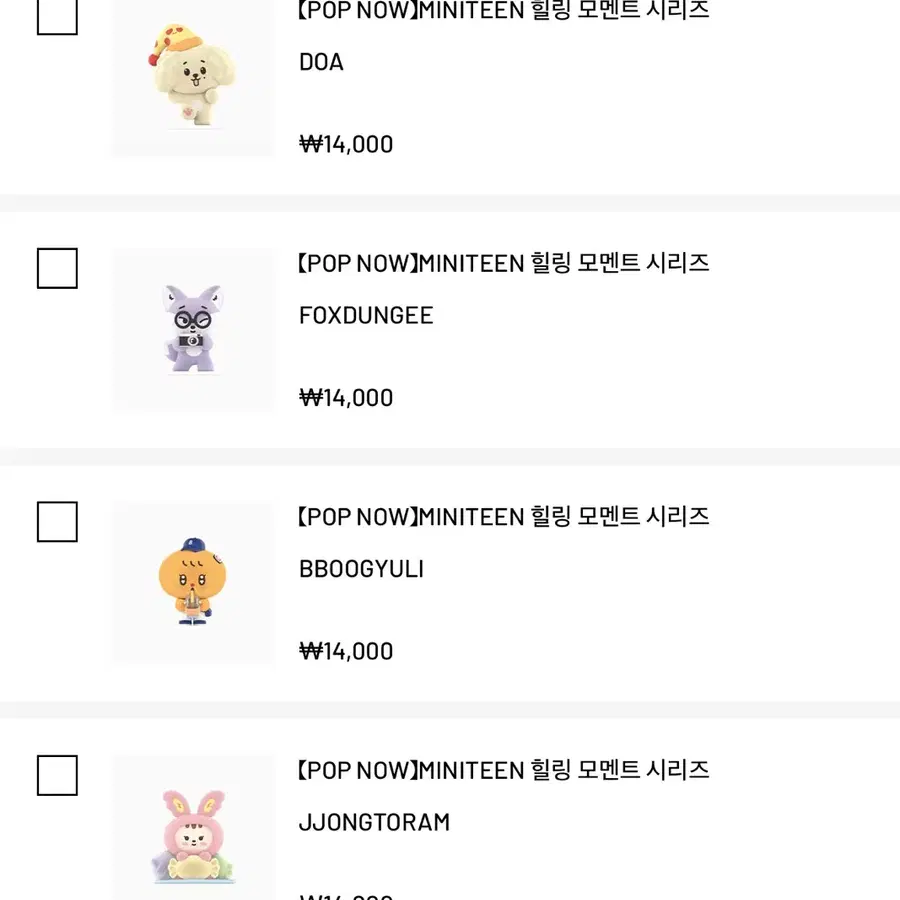Viewport: 900px width, 900px height.
Task: Open the BBOOGYULI orange figure image
Action: (x=193, y=583)
